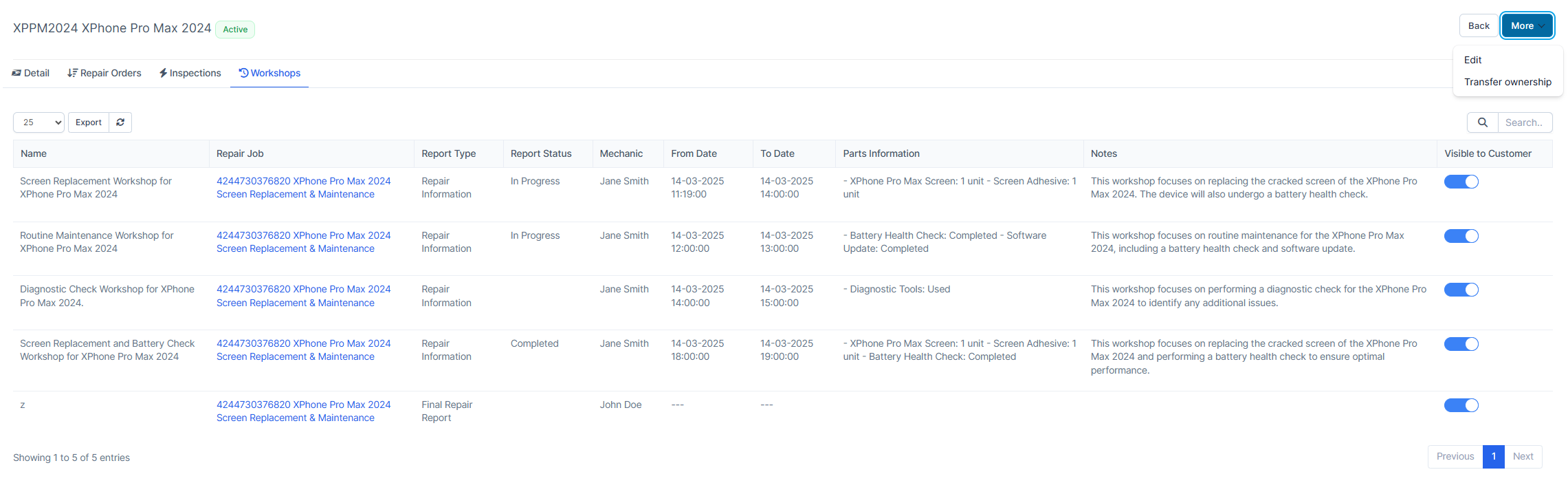Screen dimensions: 1568x483
Task: Disable customer visibility for workshop named z
Action: tap(1461, 405)
